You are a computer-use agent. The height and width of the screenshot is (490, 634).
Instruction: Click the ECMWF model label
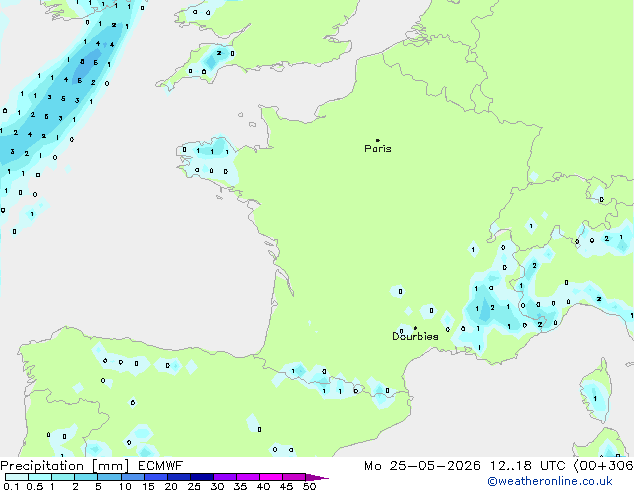[x=161, y=466]
